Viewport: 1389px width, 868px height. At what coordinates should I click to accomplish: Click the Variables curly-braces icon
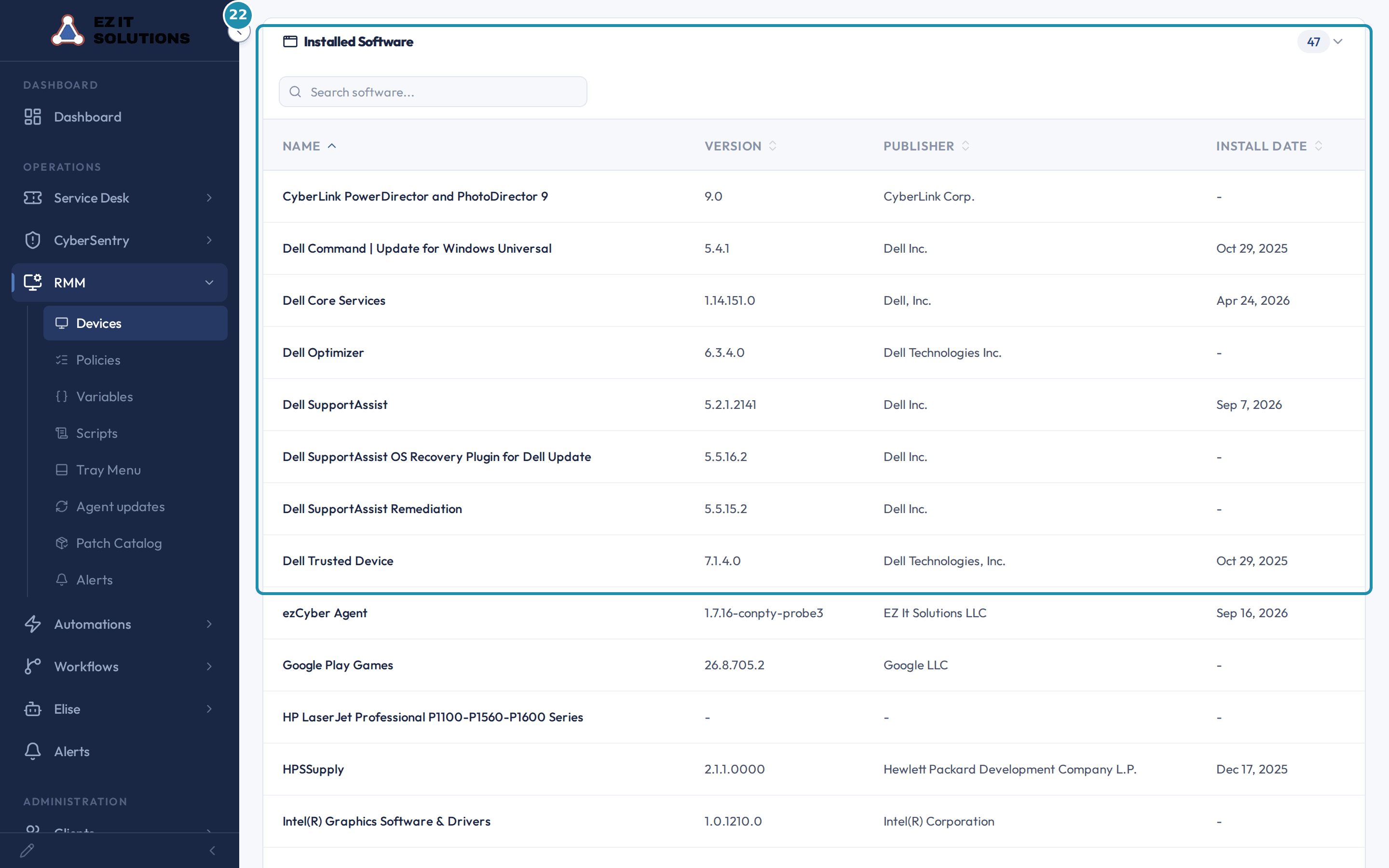tap(61, 397)
